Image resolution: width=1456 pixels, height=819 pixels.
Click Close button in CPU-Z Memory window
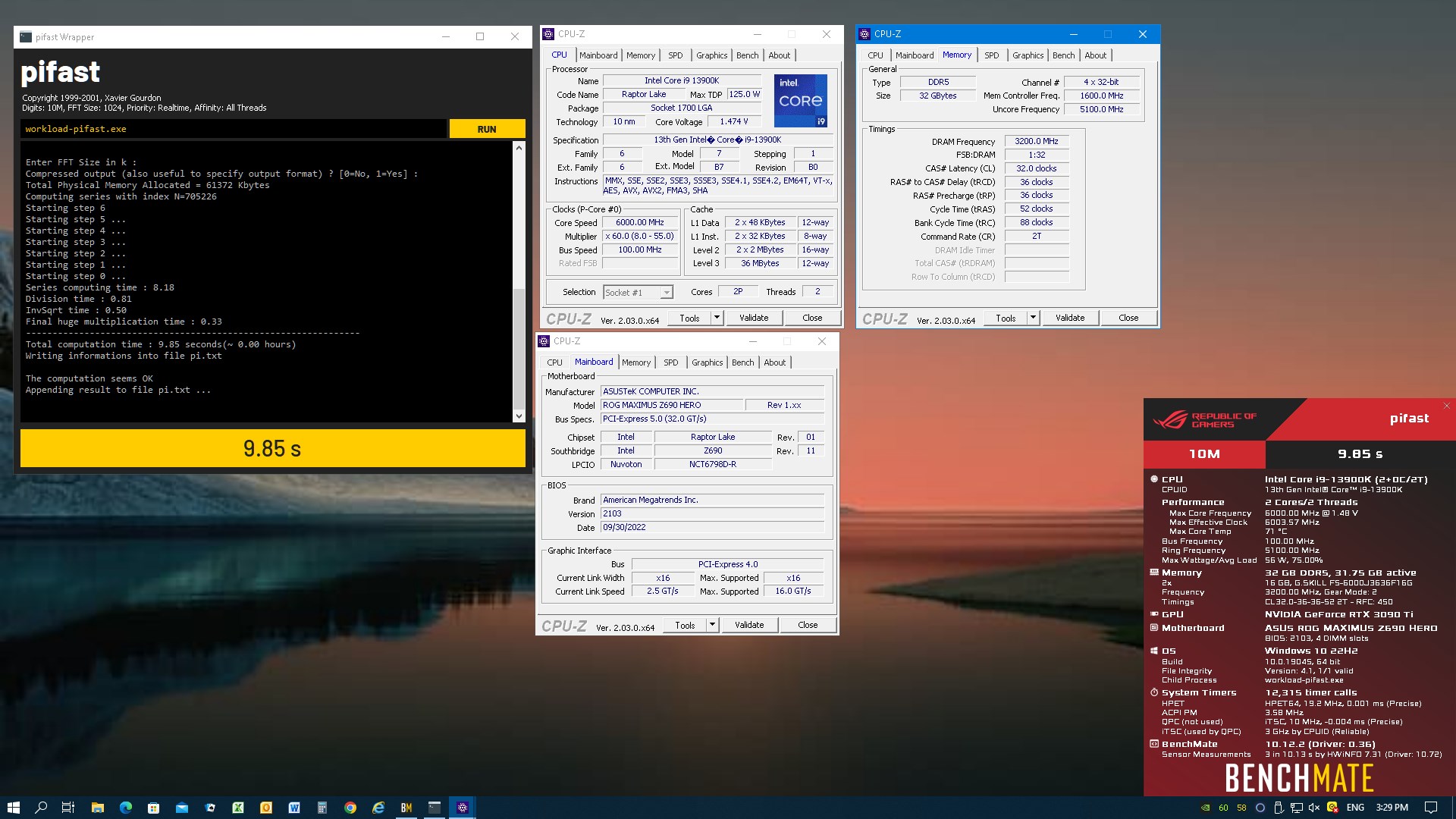[1128, 318]
